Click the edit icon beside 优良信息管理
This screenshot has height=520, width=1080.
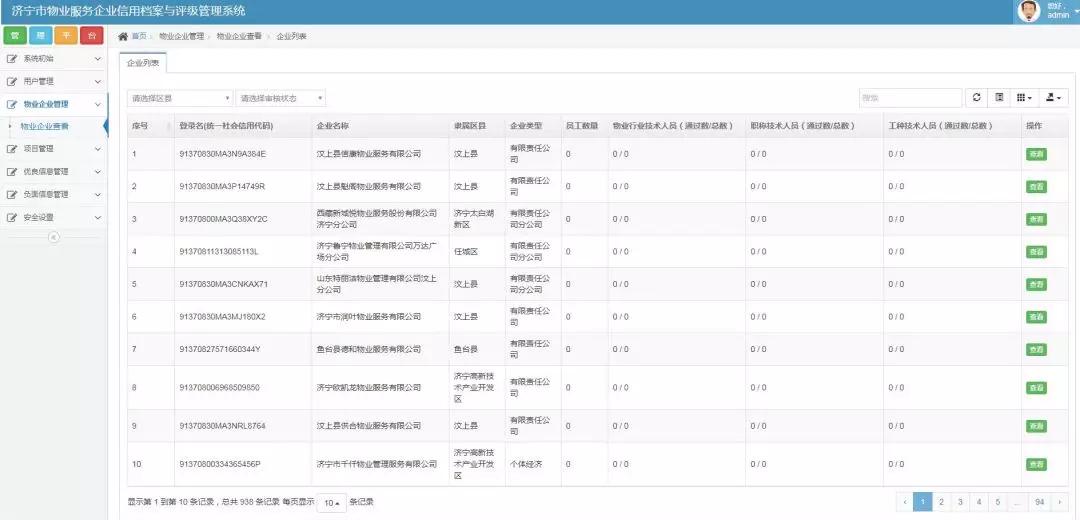[x=11, y=171]
